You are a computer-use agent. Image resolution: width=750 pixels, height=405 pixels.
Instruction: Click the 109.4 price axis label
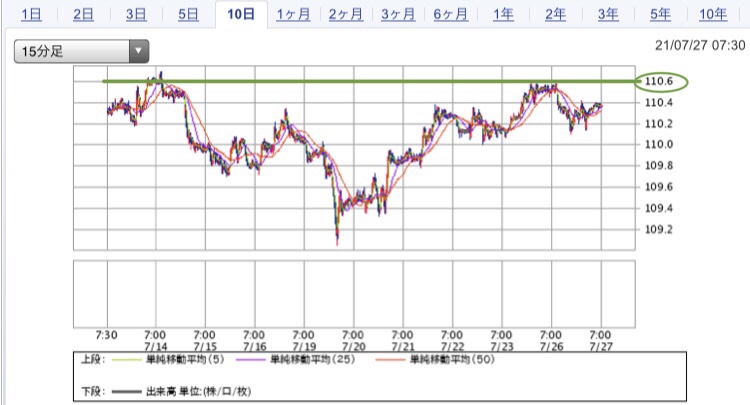point(659,208)
